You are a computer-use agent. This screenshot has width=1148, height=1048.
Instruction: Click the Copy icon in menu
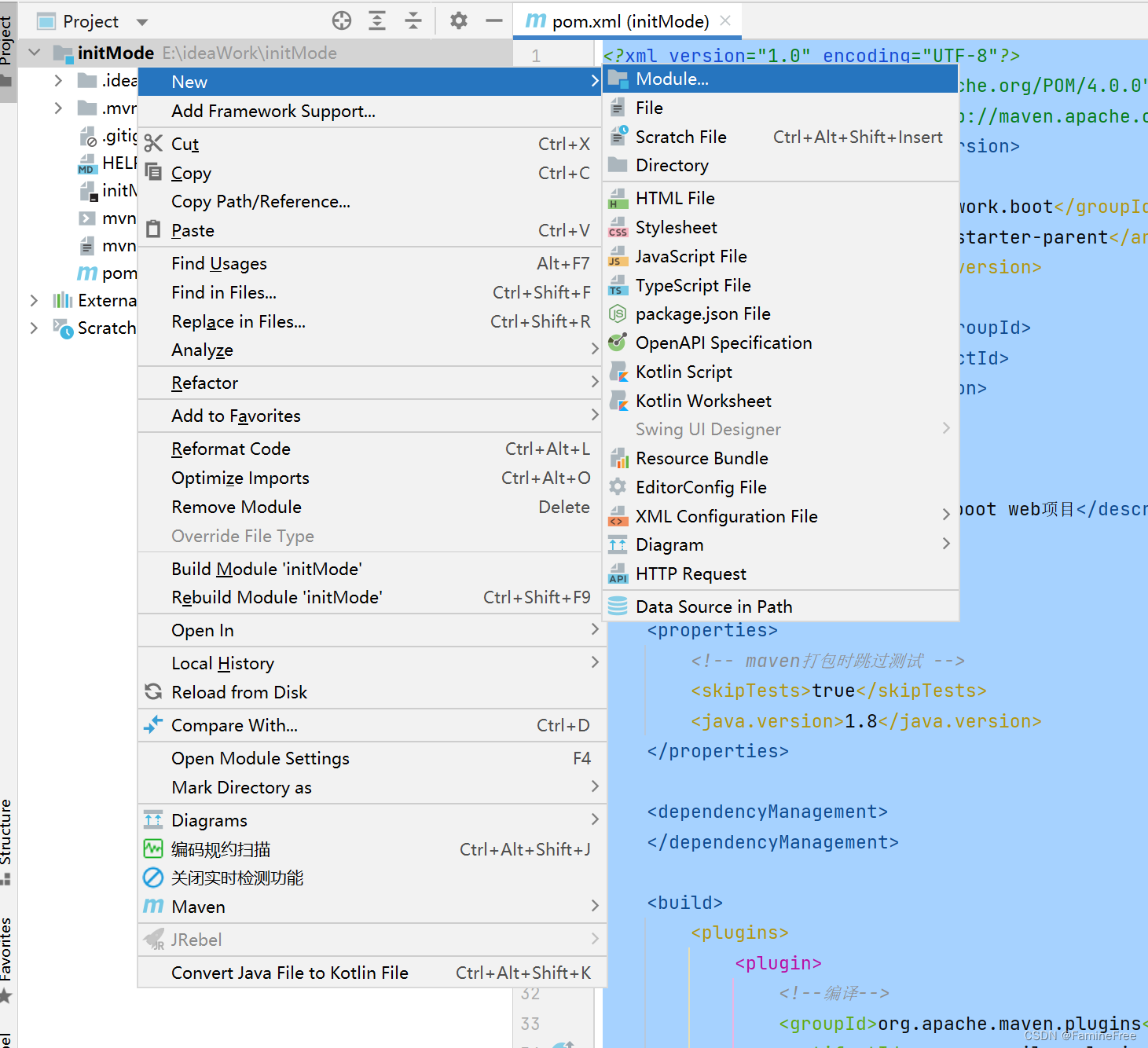(x=153, y=173)
